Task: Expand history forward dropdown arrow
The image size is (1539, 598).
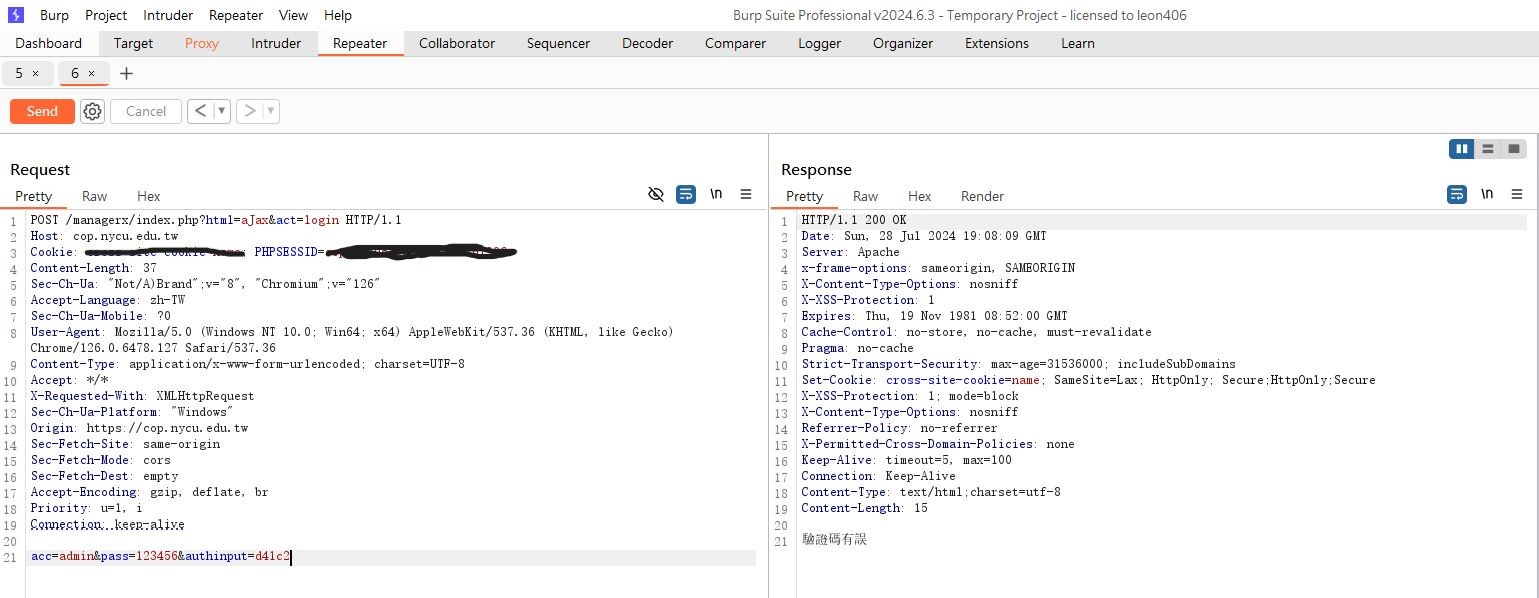Action: [271, 111]
